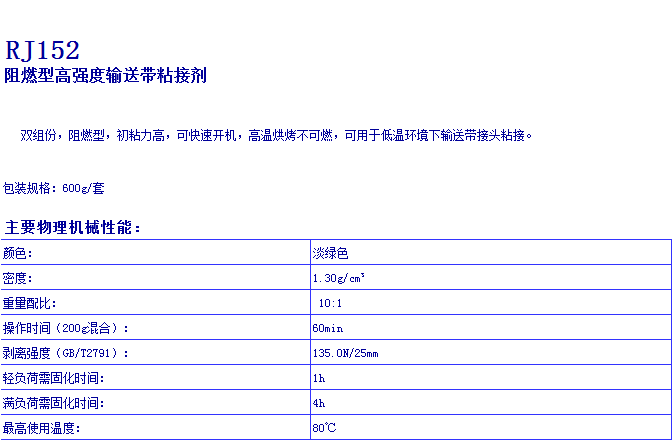This screenshot has width=672, height=440.
Task: Click the 1.30g/cm³ density value
Action: [339, 278]
